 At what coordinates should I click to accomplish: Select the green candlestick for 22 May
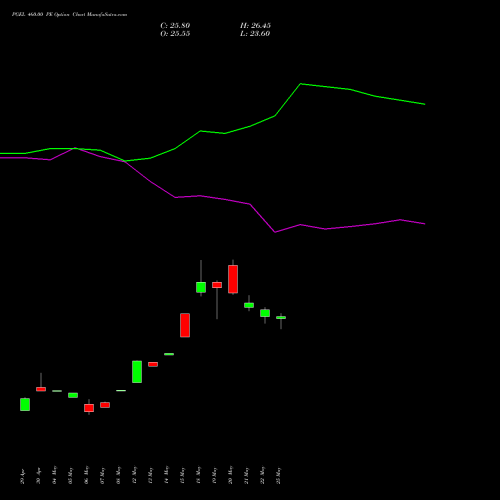click(265, 313)
